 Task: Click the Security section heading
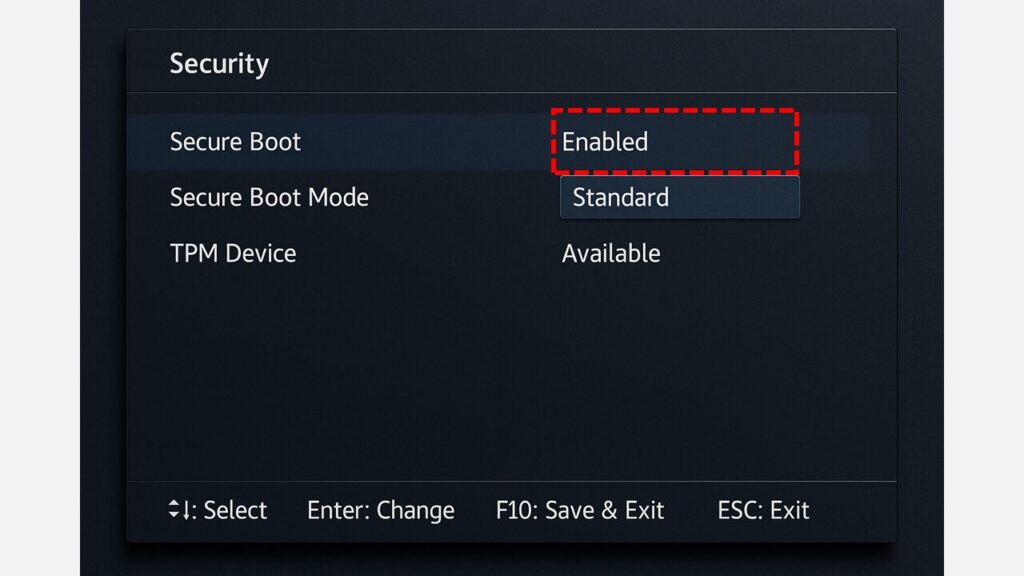[219, 64]
